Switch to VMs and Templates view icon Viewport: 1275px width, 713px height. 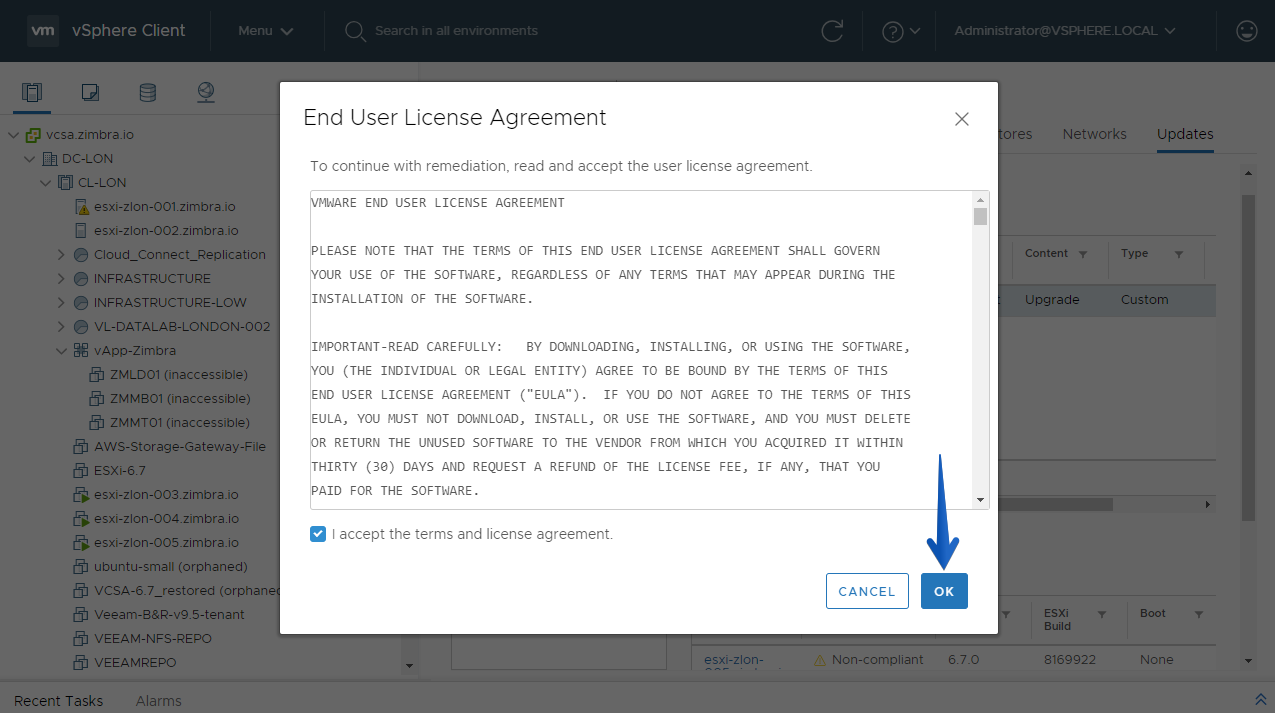(90, 93)
